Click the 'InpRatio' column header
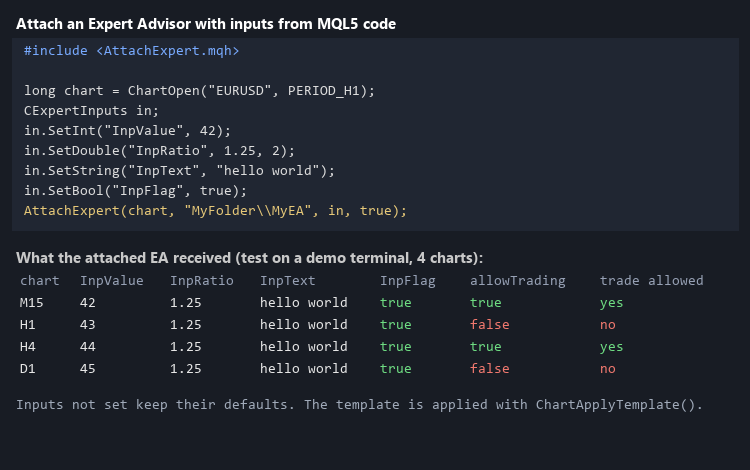 click(x=202, y=281)
